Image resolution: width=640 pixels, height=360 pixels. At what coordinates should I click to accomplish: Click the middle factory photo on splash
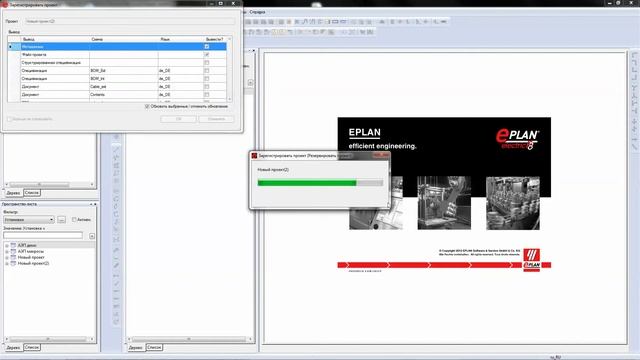pyautogui.click(x=444, y=203)
